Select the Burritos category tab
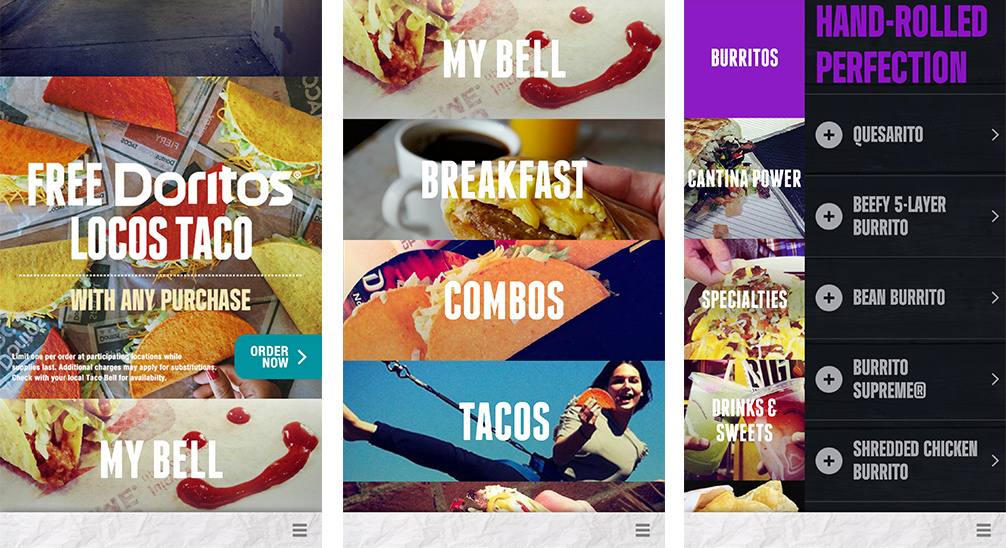 pyautogui.click(x=744, y=58)
